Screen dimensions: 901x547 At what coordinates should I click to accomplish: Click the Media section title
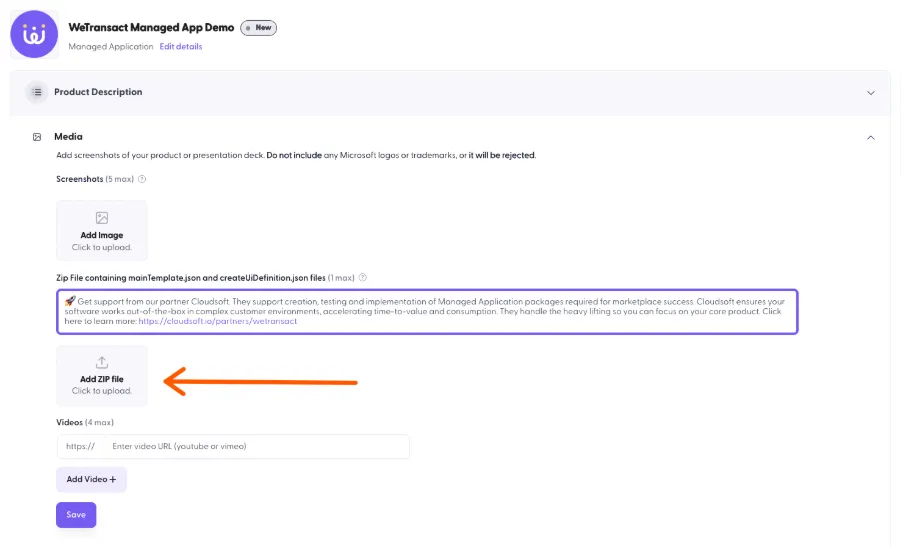68,137
